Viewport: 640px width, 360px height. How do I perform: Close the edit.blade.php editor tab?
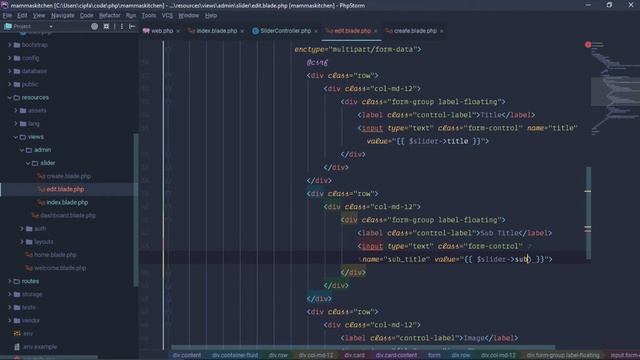(x=376, y=31)
